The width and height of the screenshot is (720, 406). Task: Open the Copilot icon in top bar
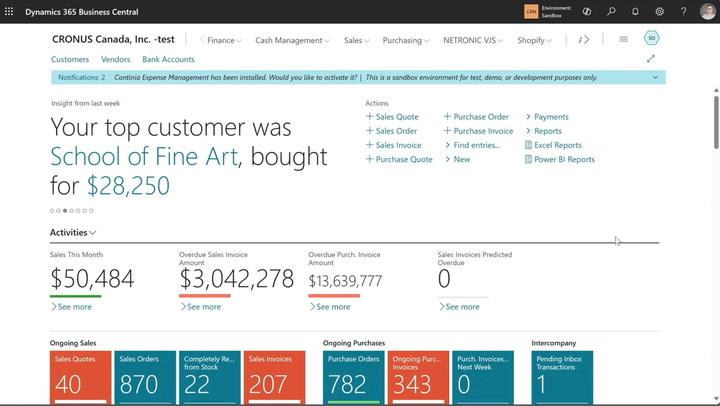pyautogui.click(x=587, y=11)
